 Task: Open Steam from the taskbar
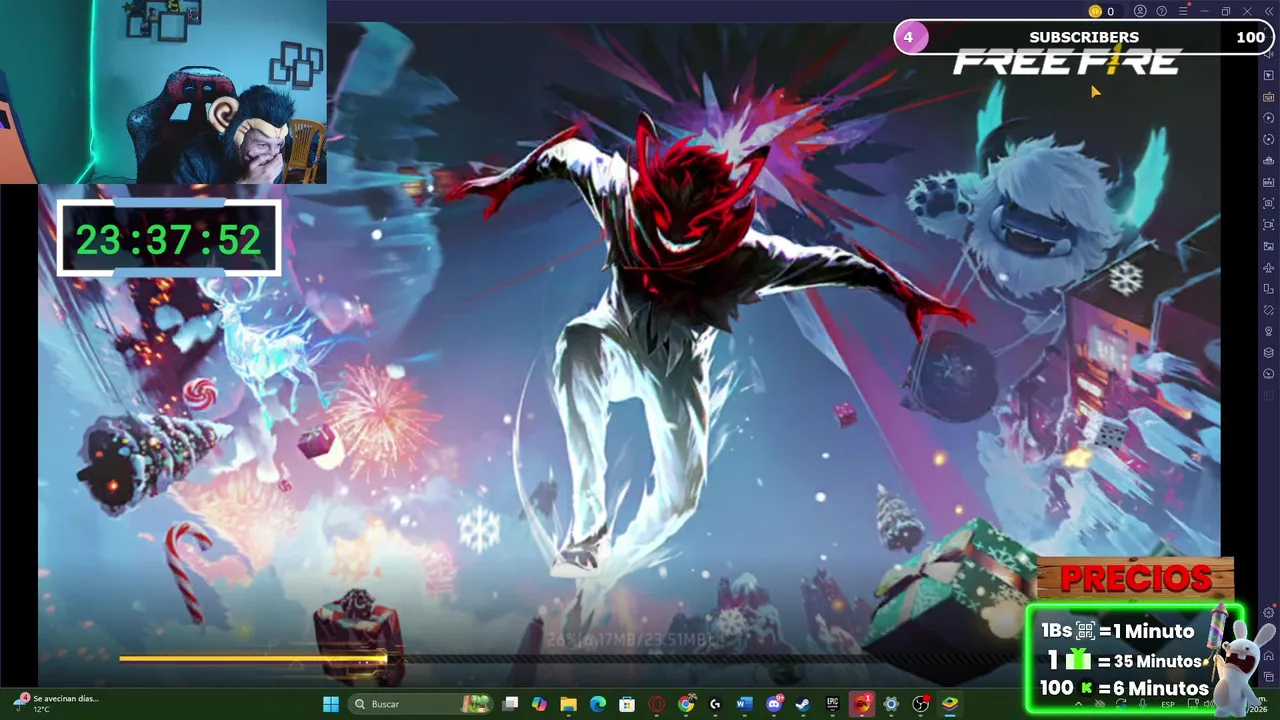pos(803,704)
